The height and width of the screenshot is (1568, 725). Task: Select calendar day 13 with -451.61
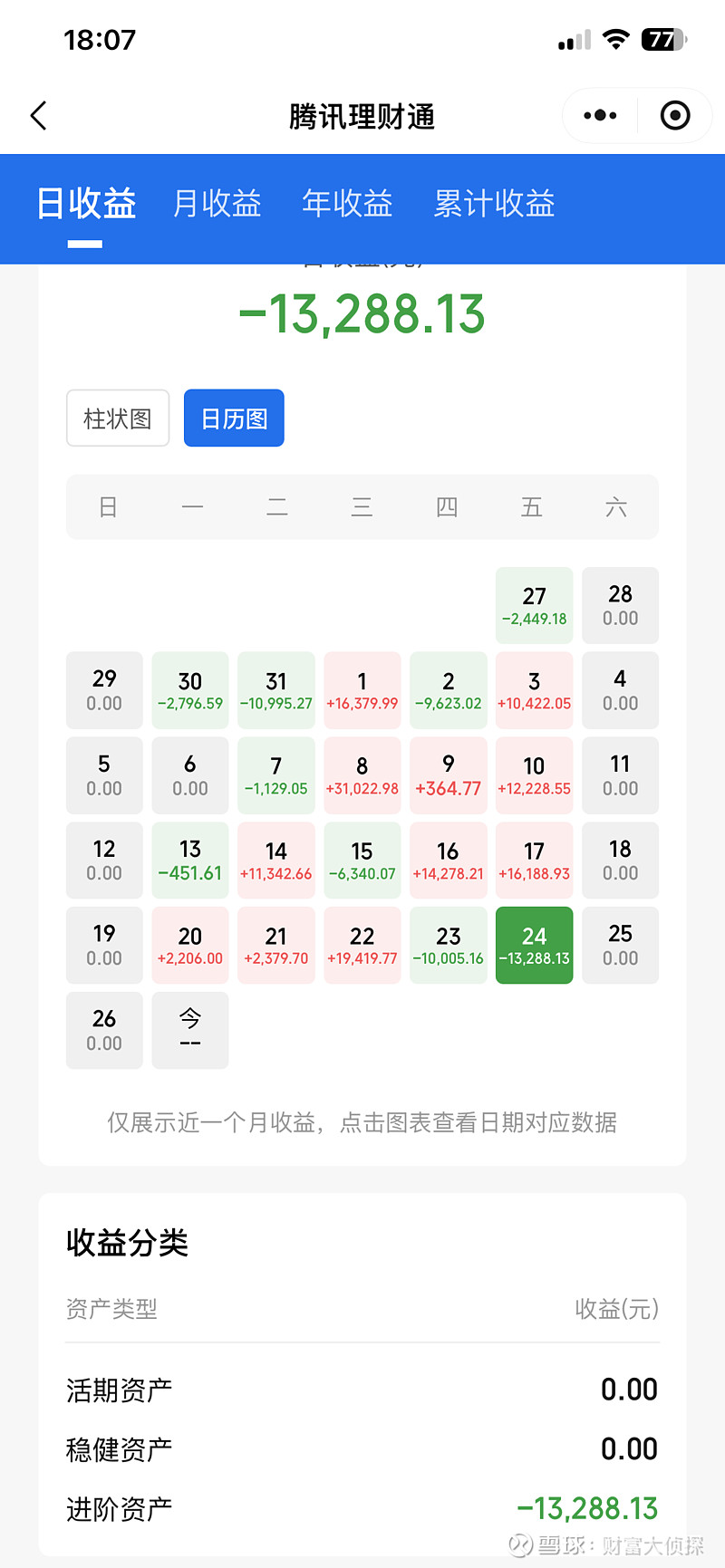click(190, 861)
